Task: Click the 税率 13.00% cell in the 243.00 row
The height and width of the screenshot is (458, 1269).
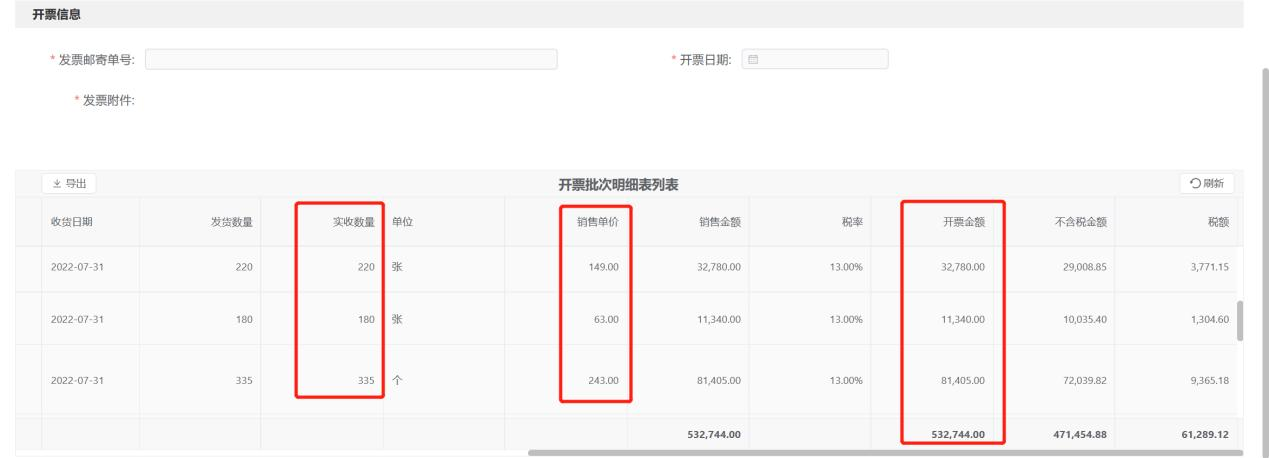Action: pos(846,380)
